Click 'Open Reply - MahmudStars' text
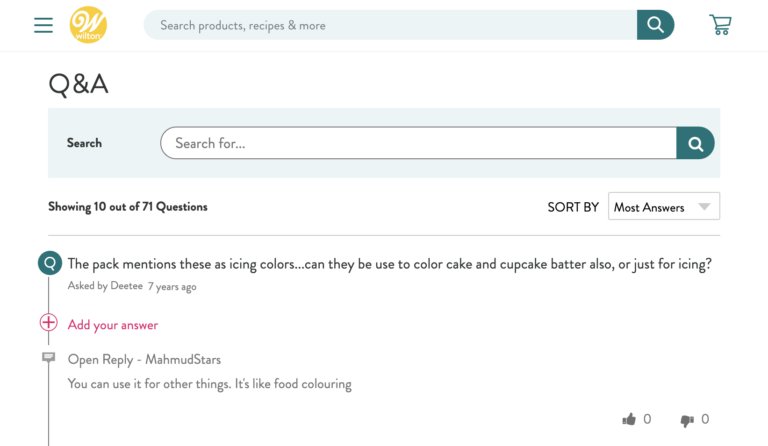 [x=144, y=359]
